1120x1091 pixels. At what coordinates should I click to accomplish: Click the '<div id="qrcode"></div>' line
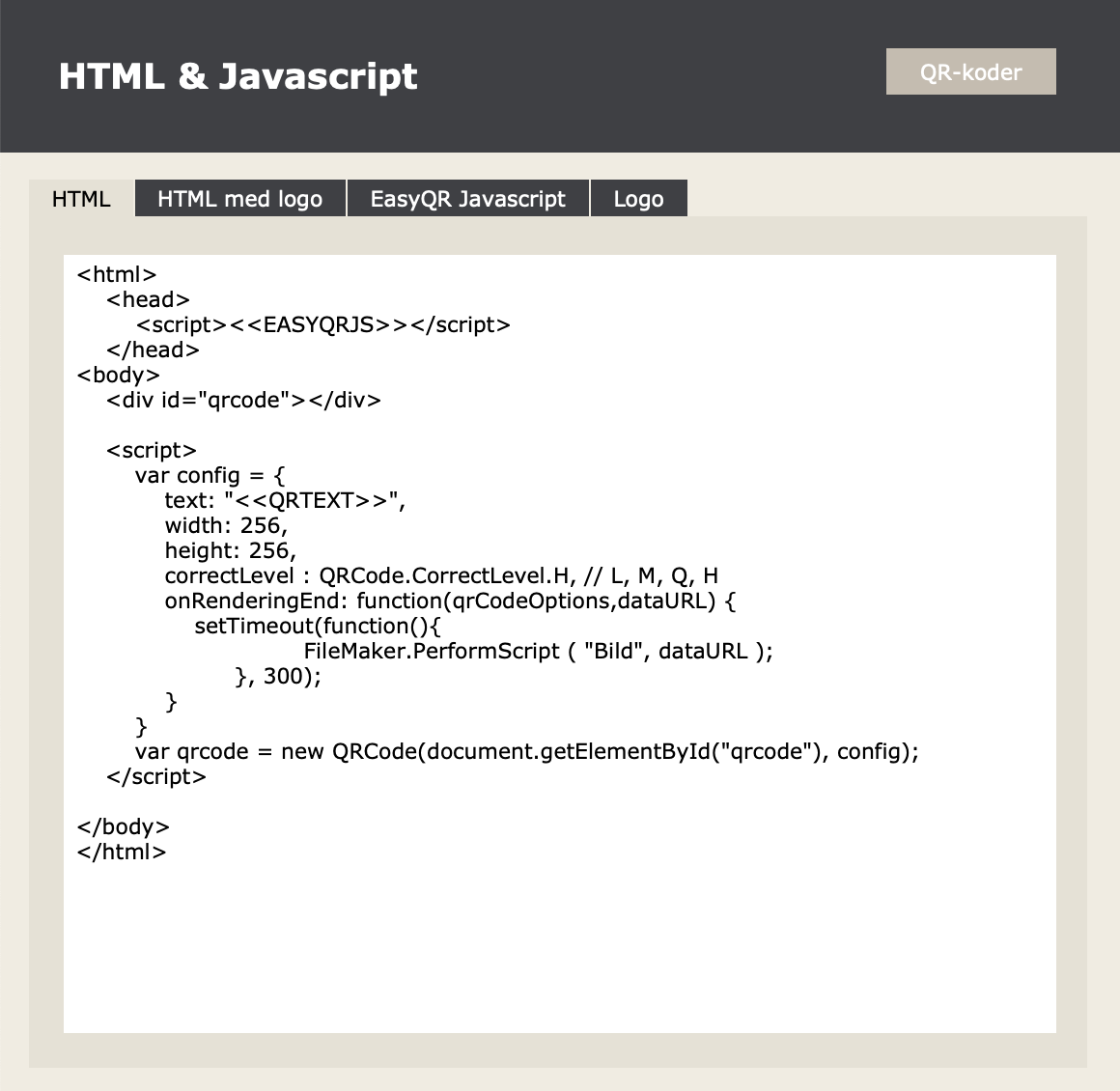[243, 400]
